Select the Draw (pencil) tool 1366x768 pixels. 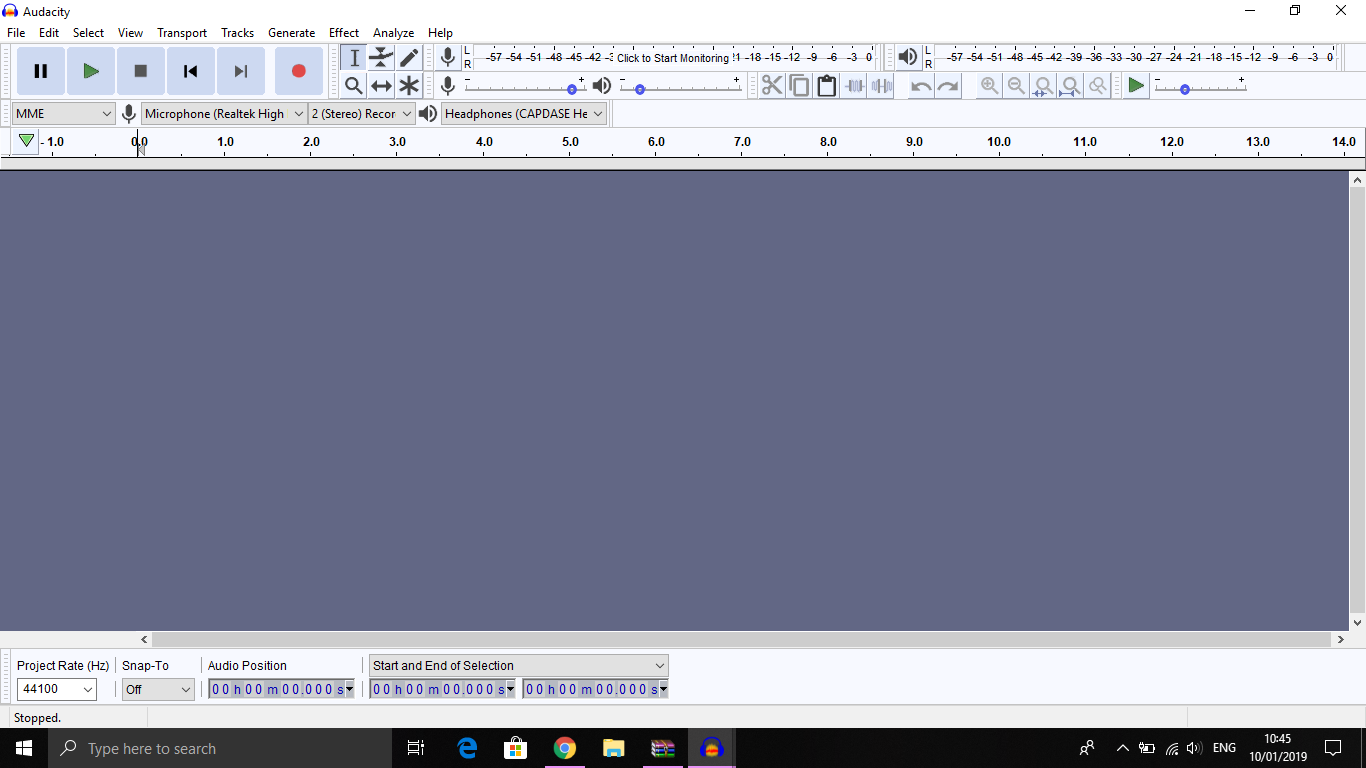coord(409,58)
